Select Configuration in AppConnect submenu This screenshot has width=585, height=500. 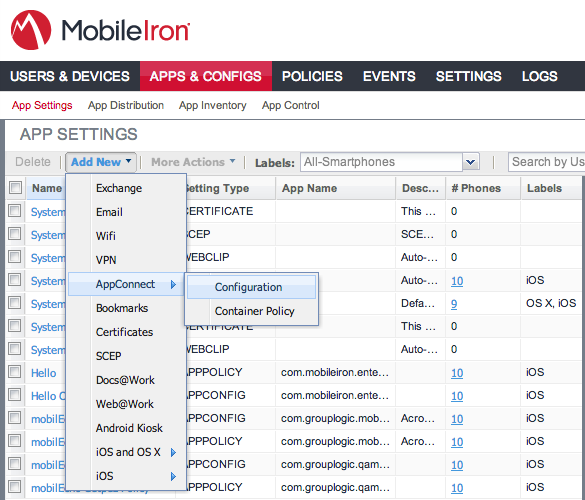tap(251, 287)
